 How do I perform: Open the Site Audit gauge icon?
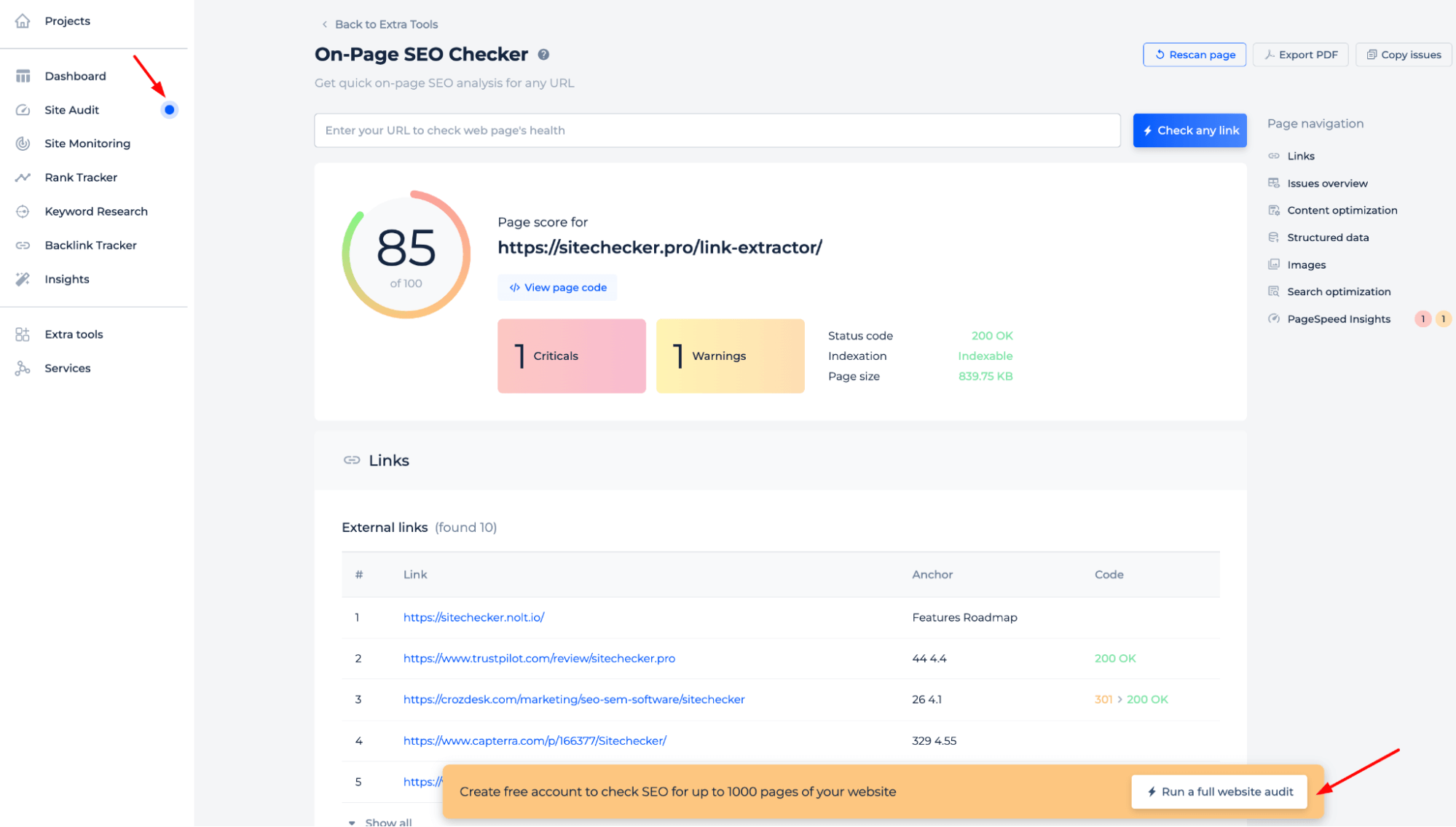(x=23, y=110)
